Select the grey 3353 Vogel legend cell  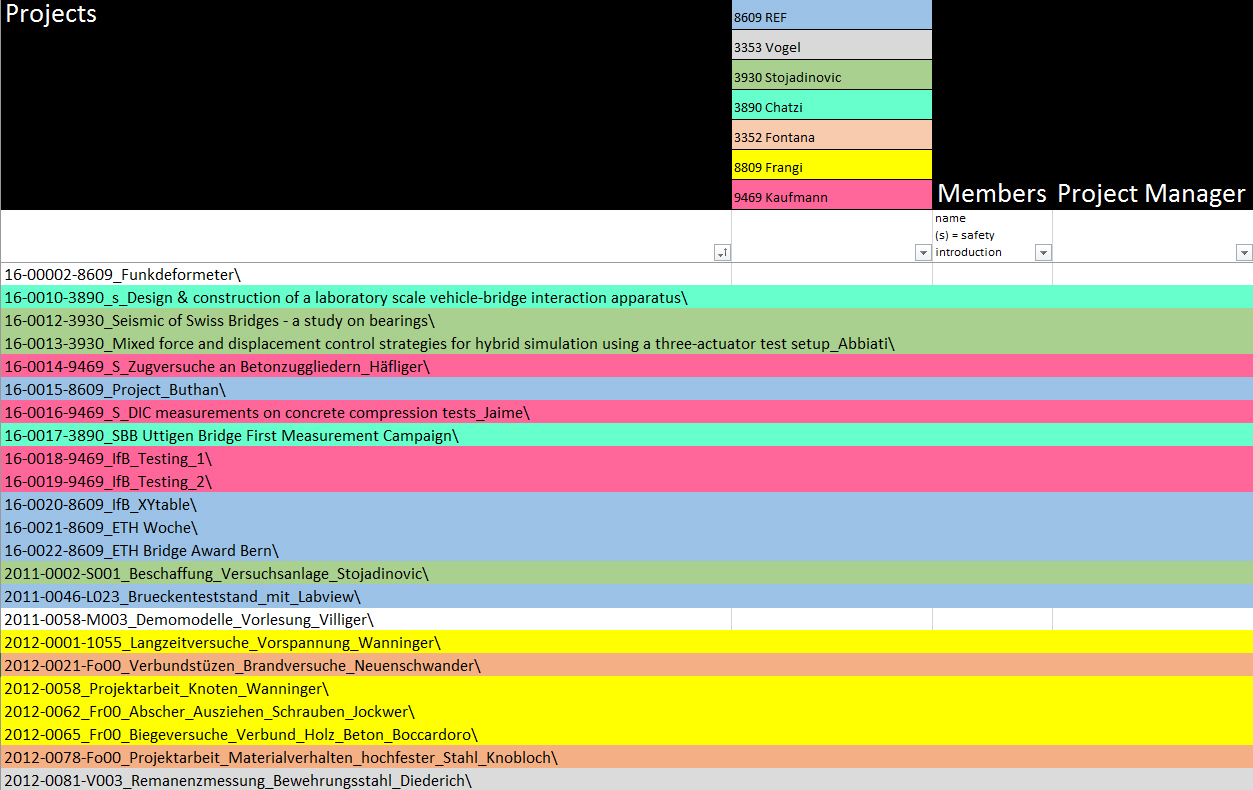[x=832, y=45]
